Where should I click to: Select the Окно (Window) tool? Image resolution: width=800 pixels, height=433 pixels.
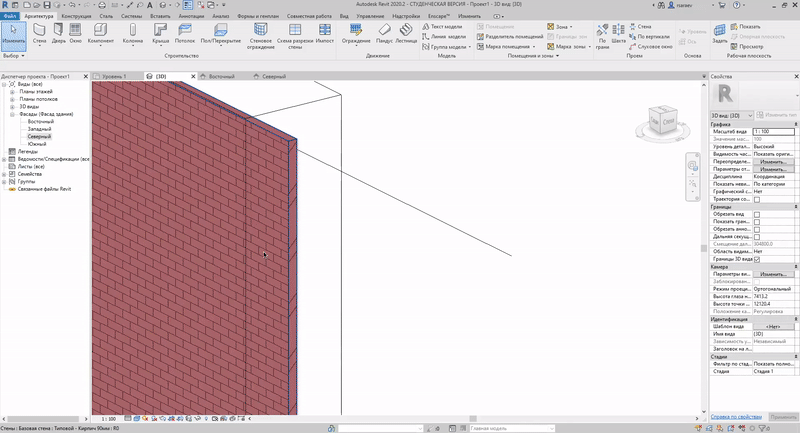click(x=78, y=34)
